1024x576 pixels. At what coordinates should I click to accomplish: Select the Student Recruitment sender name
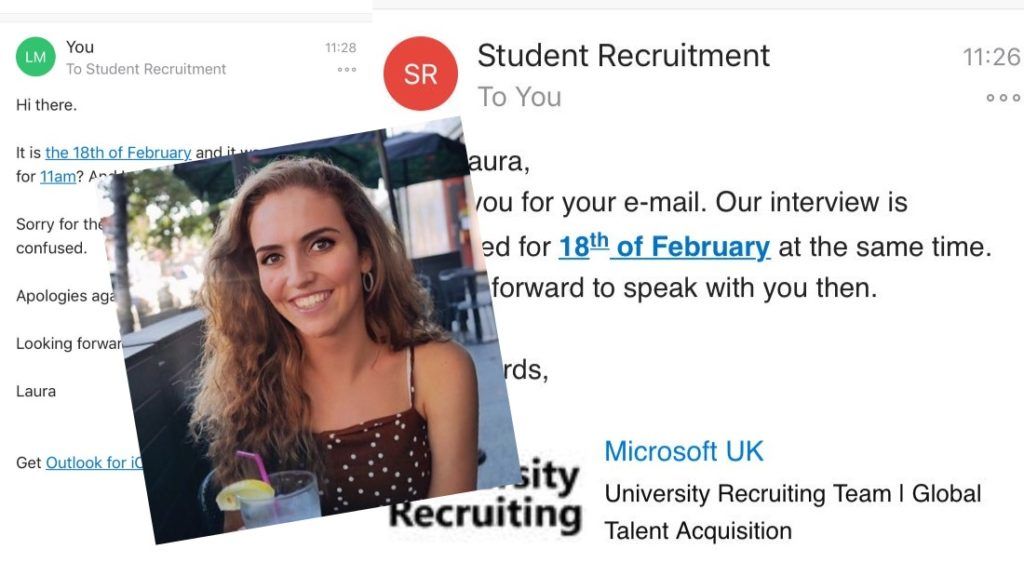click(623, 56)
